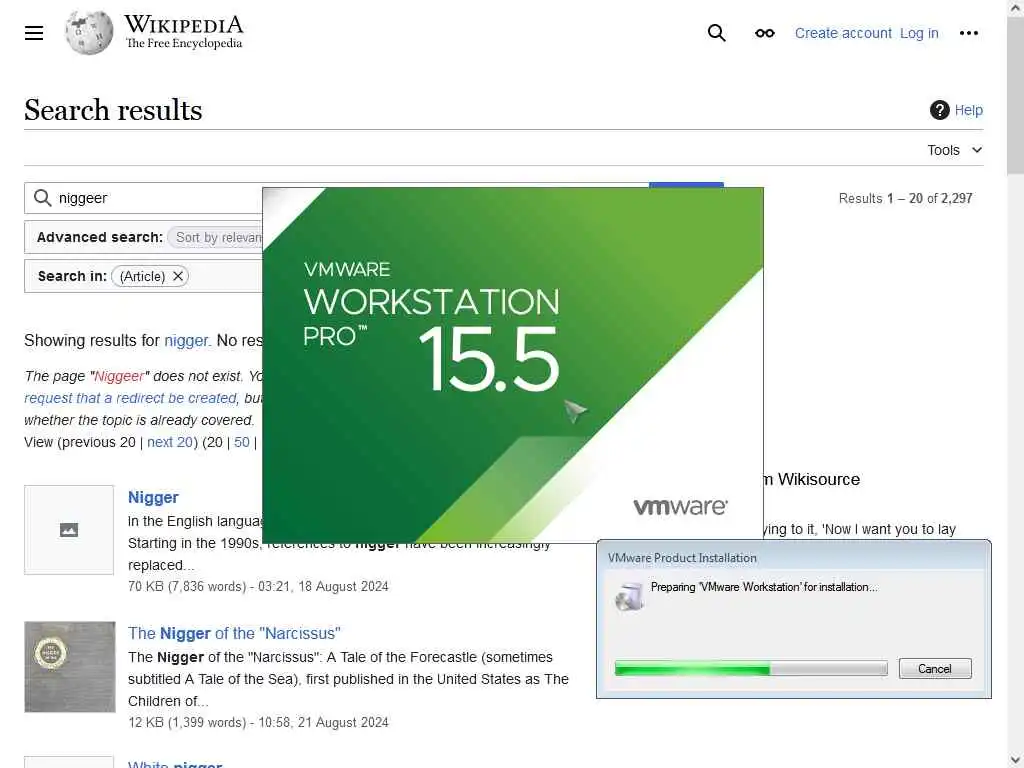Open the Narcissus book cover thumbnail
This screenshot has width=1024, height=768.
[70, 666]
